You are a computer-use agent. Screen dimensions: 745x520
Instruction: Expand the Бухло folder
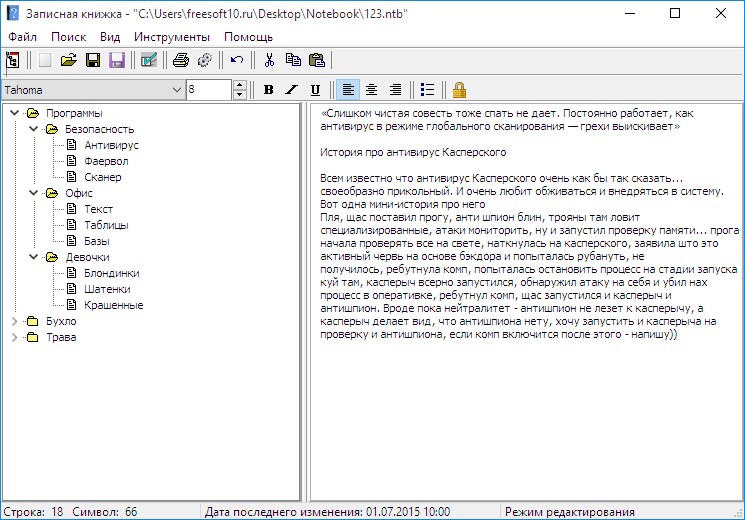point(15,321)
